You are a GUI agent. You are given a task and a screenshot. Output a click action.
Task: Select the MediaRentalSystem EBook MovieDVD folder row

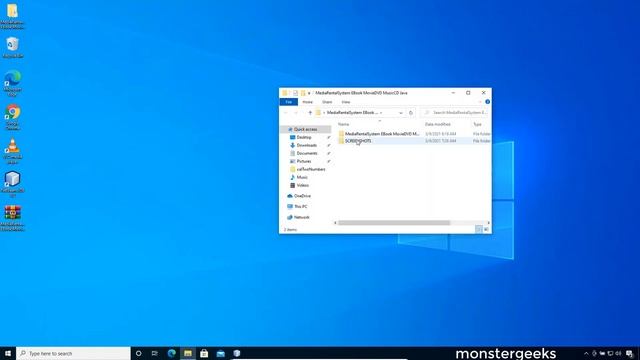pos(414,134)
